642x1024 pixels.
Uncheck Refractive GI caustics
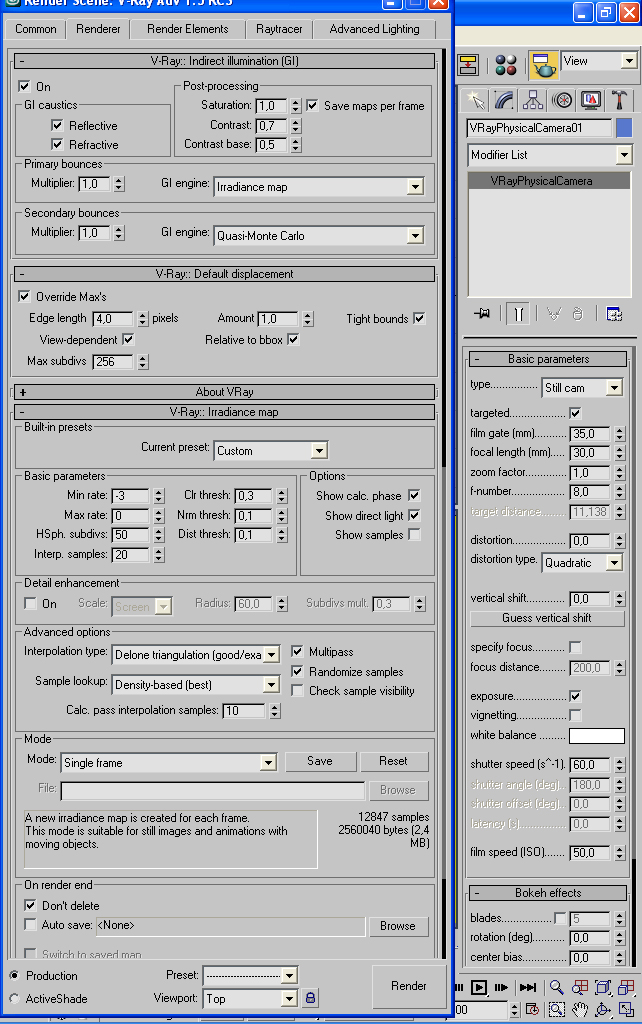[57, 144]
